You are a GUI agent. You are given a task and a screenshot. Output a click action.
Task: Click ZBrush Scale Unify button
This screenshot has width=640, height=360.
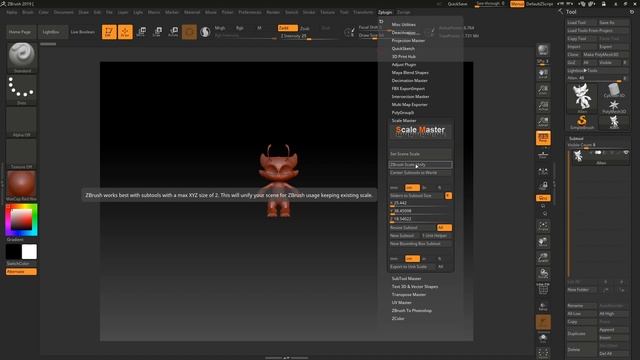click(x=420, y=164)
